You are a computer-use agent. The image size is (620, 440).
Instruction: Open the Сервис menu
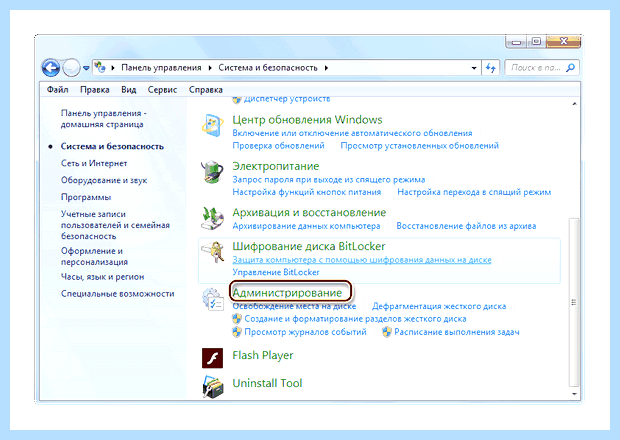click(x=162, y=90)
